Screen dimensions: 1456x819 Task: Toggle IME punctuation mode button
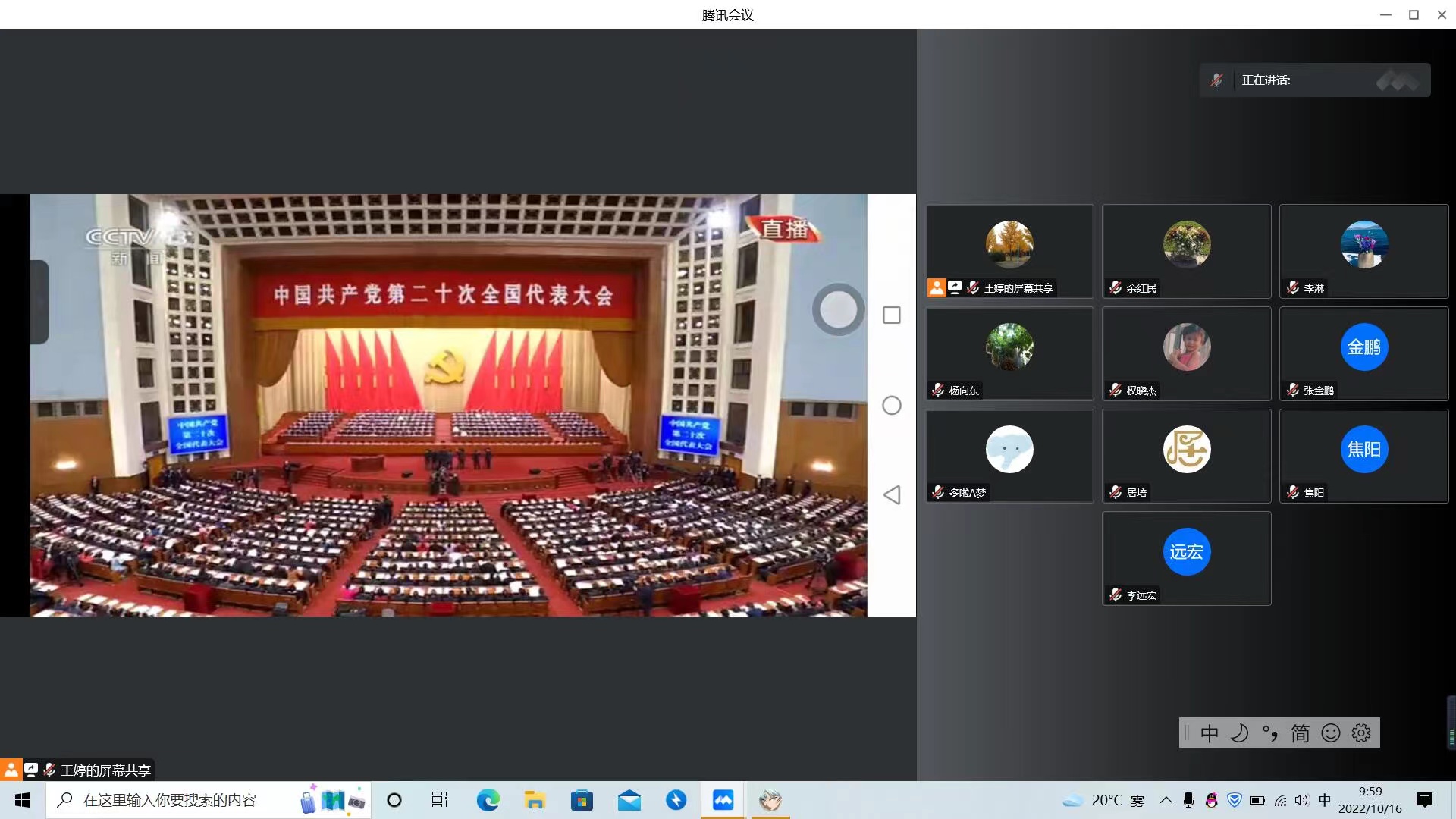[x=1270, y=733]
